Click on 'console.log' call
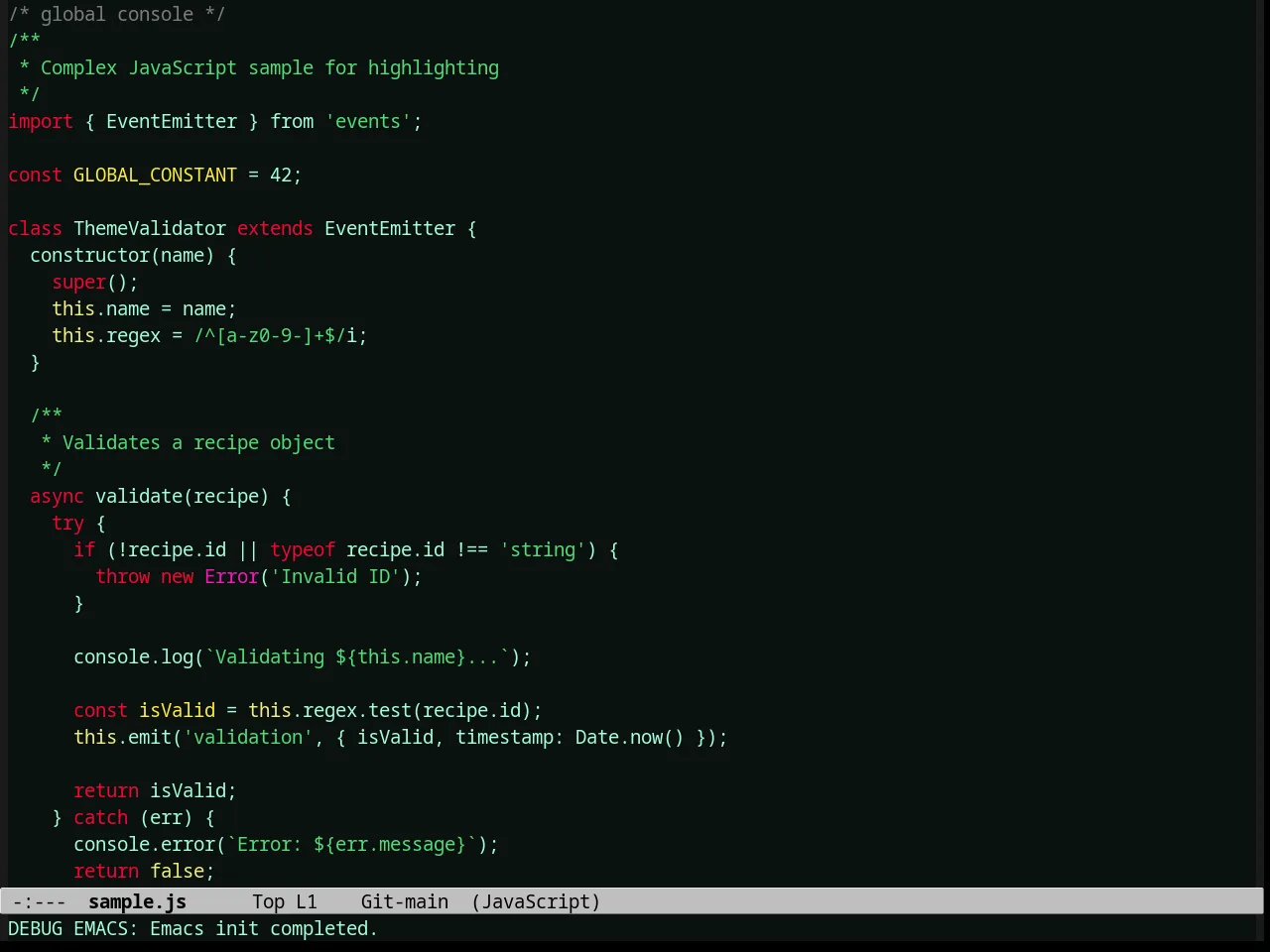This screenshot has width=1270, height=952. [x=133, y=656]
